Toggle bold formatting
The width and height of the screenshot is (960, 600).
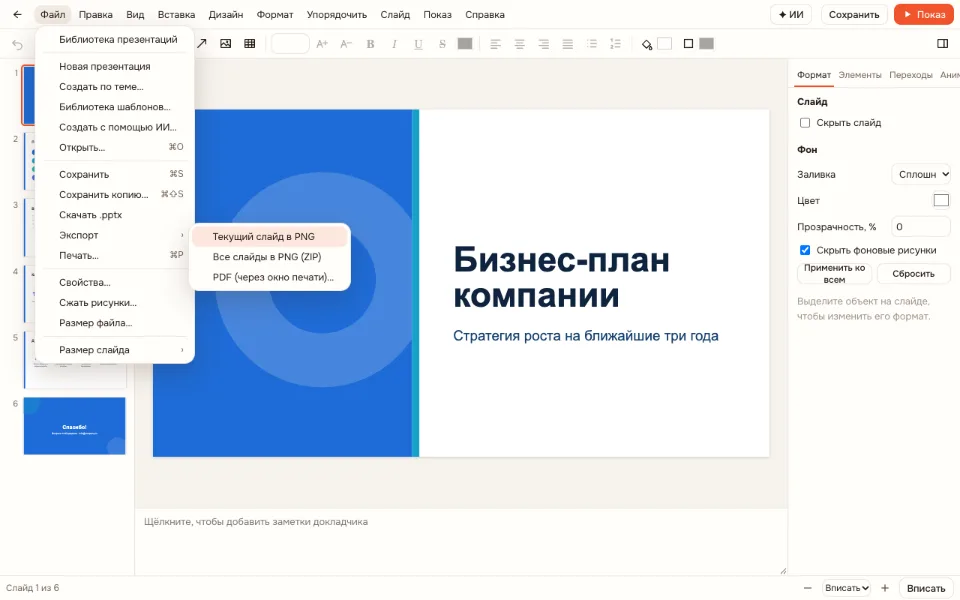tap(370, 43)
